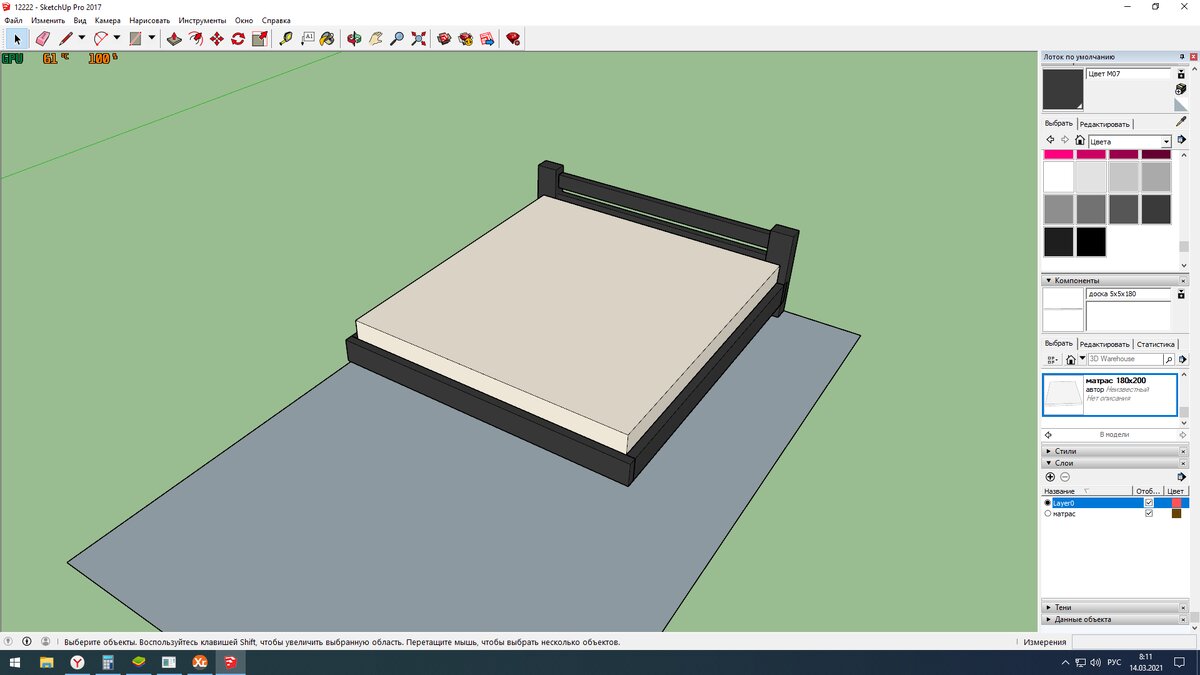Toggle visibility checkbox for Layer0

pyautogui.click(x=1149, y=503)
